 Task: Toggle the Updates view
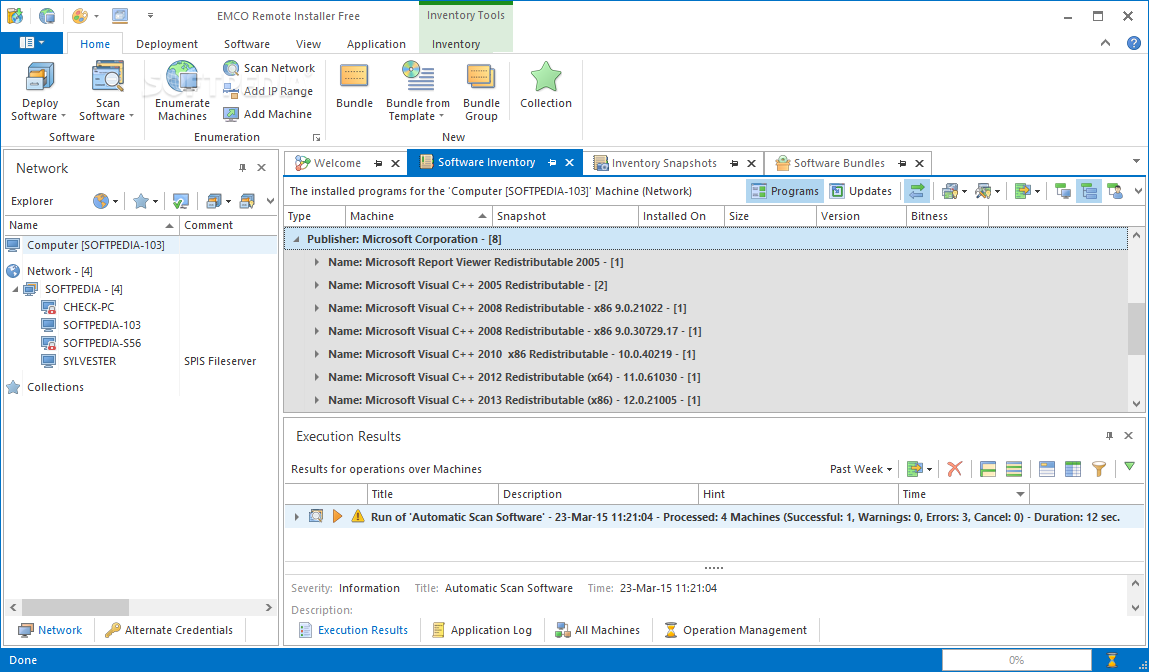(860, 191)
